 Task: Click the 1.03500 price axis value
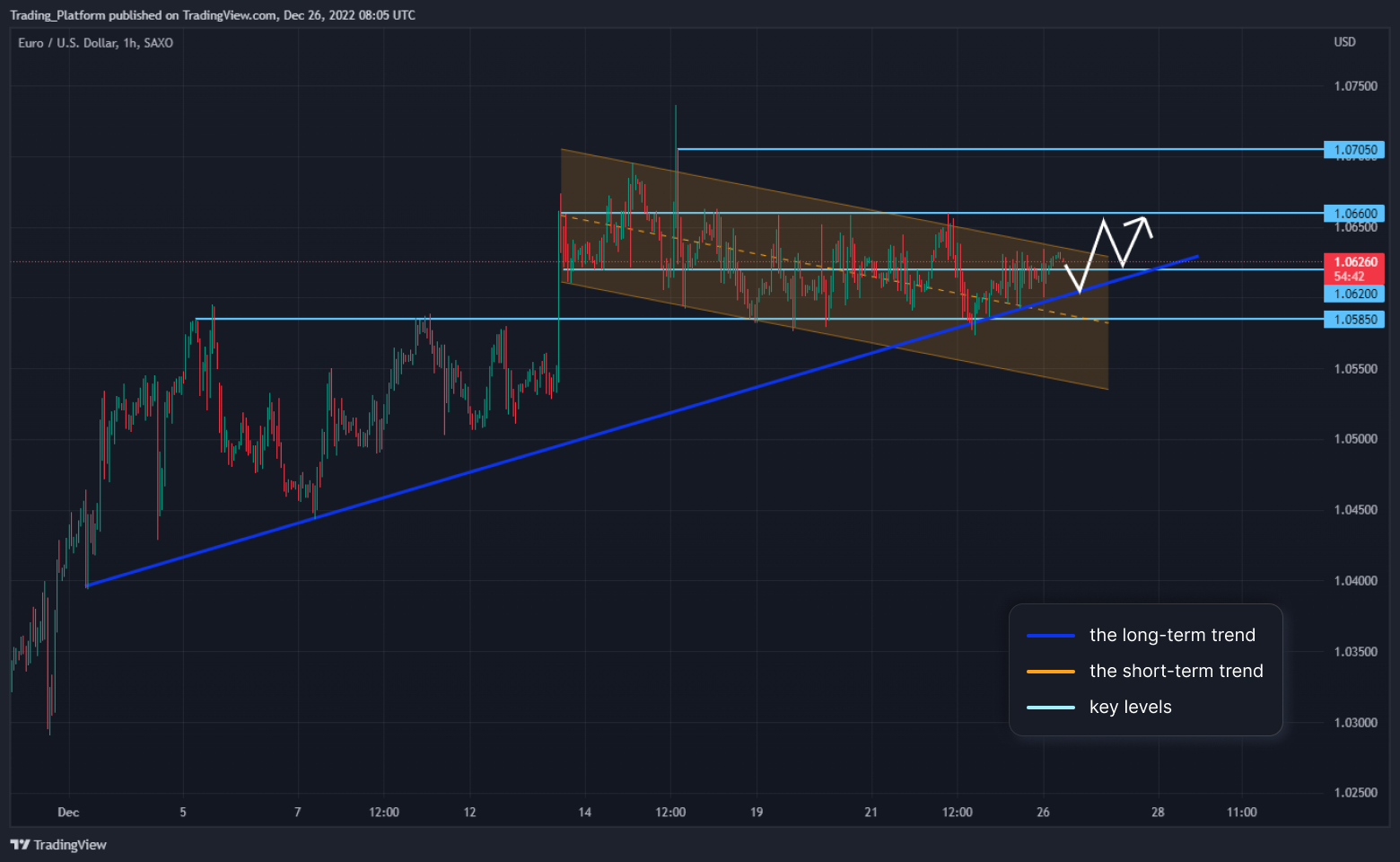coord(1355,652)
